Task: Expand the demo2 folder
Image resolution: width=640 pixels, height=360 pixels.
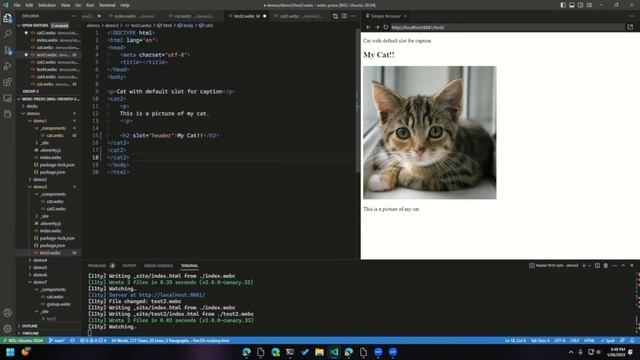Action: pos(40,179)
